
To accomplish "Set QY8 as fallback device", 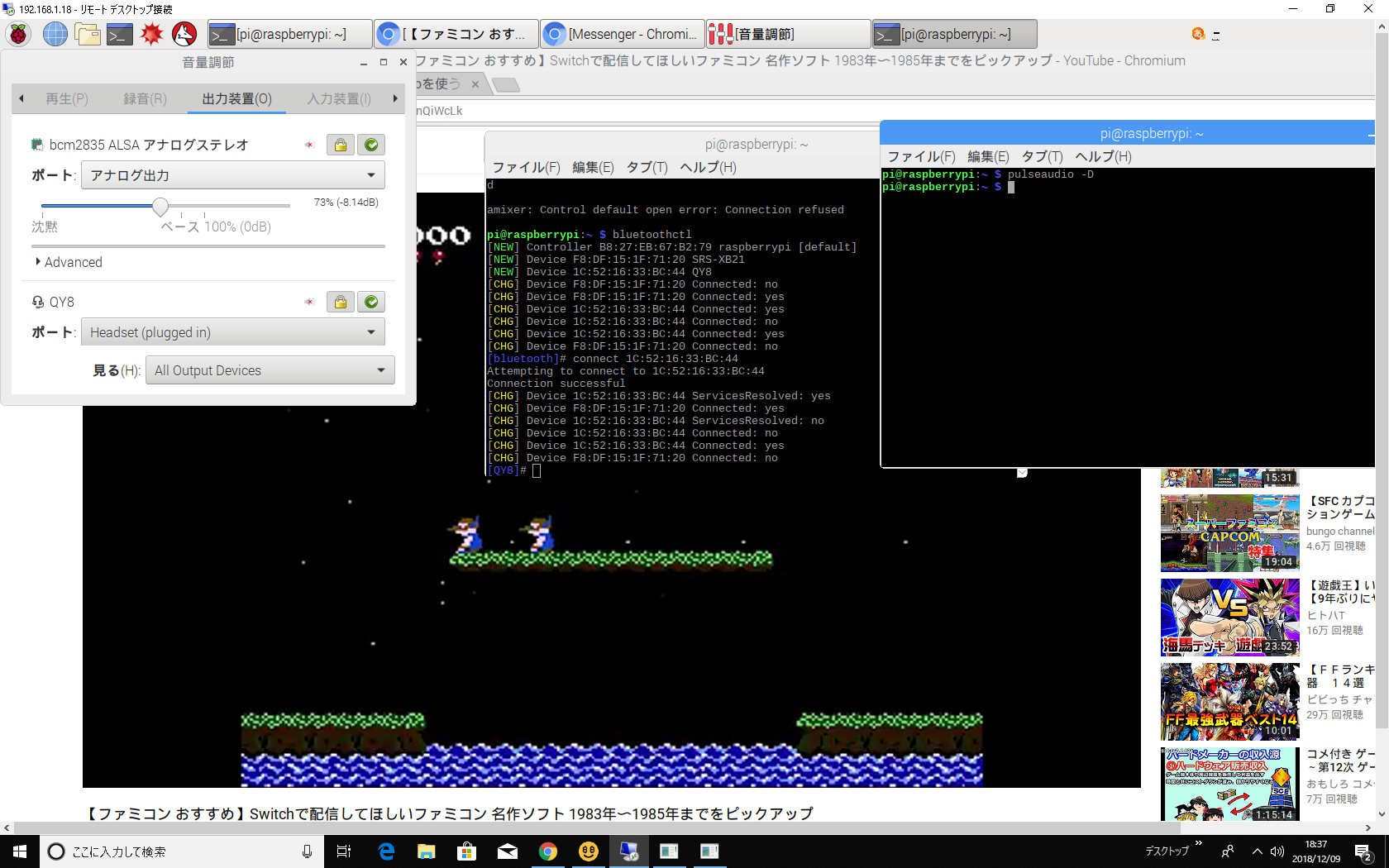I will pyautogui.click(x=371, y=302).
